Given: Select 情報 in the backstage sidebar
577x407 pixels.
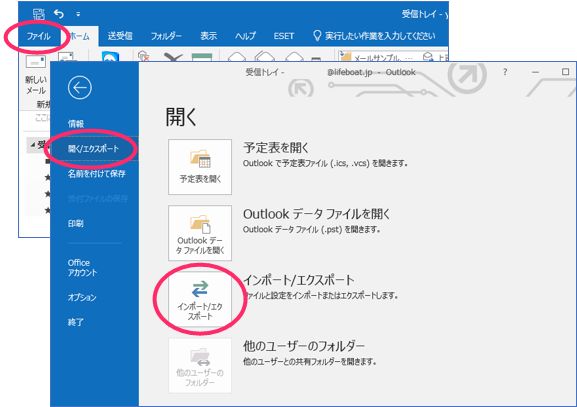Looking at the screenshot, I should click(76, 124).
